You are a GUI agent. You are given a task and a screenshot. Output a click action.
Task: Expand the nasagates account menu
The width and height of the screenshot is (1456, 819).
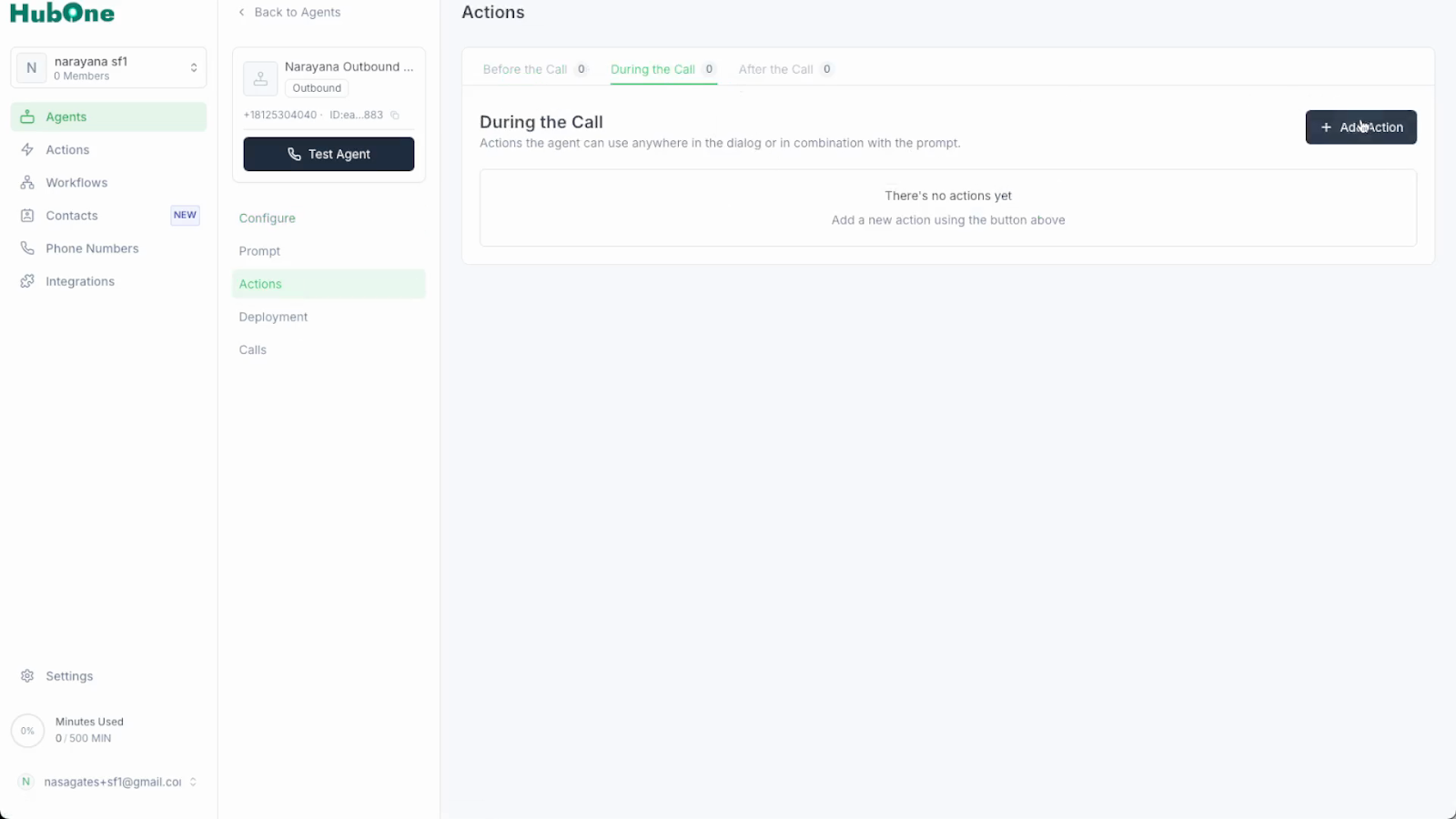coord(108,782)
